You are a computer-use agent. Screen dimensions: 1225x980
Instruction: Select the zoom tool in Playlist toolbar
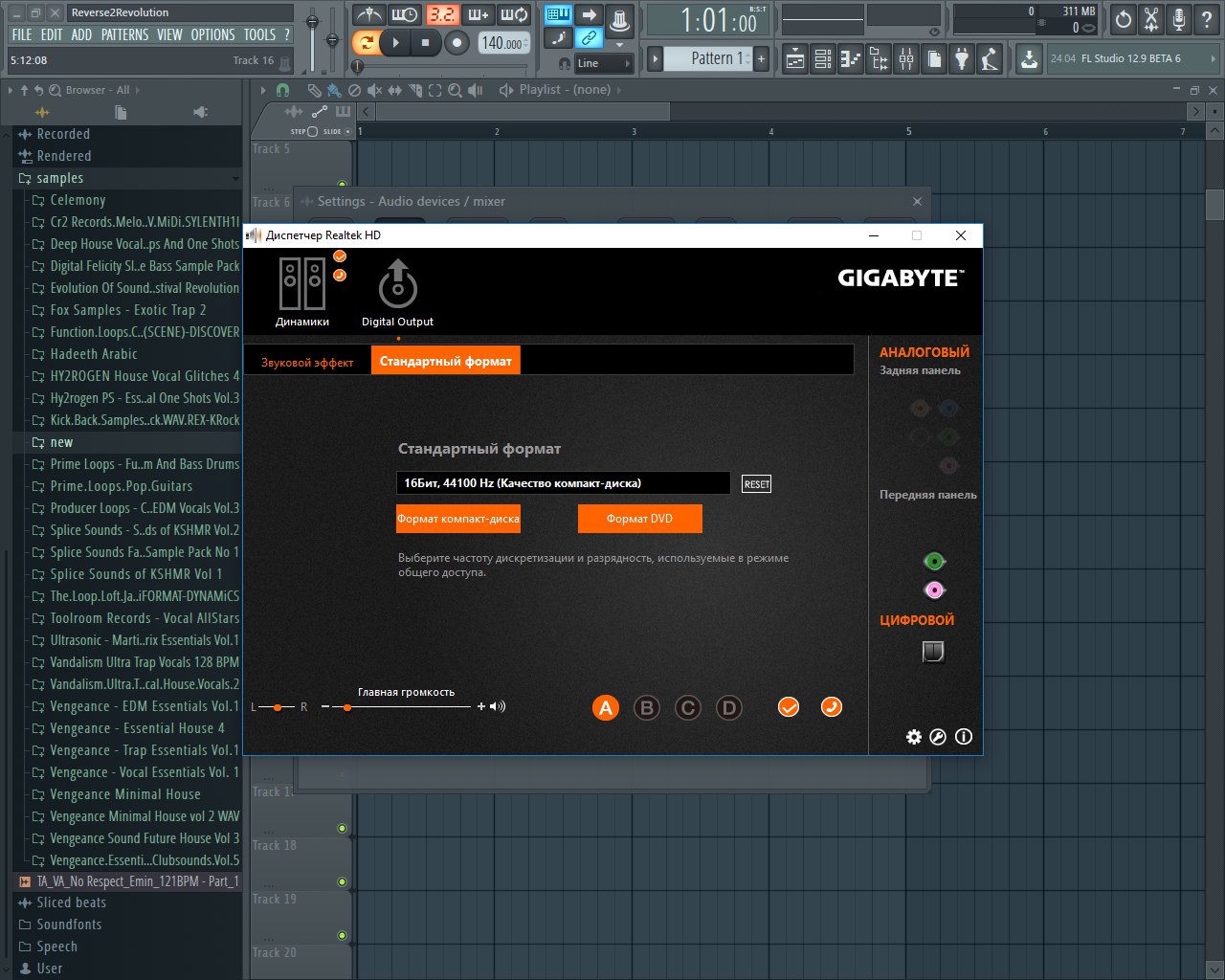tap(455, 90)
